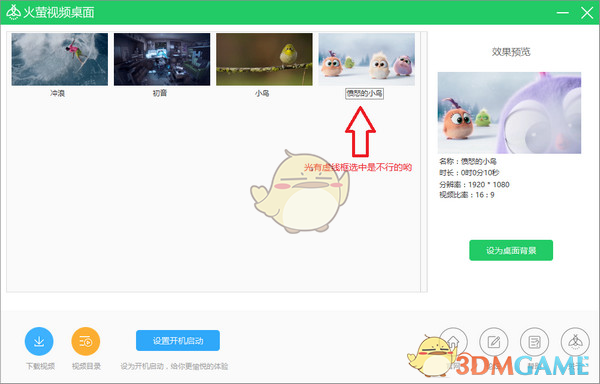This screenshot has width=600, height=384.
Task: Click the firefly logo in the title bar
Action: [13, 12]
